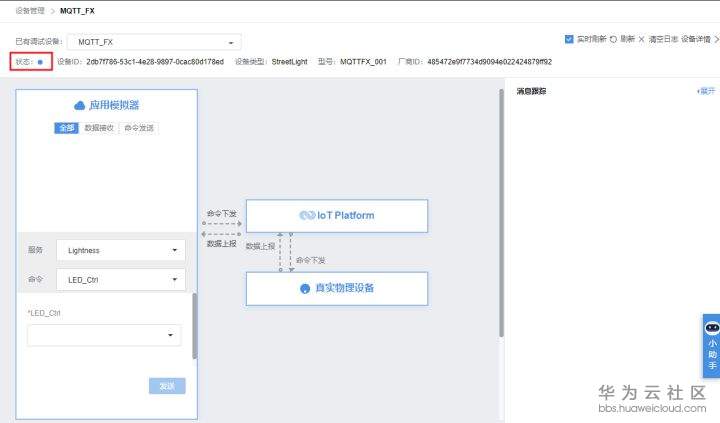
Task: Click the 清空日志 clear log X icon
Action: [641, 39]
